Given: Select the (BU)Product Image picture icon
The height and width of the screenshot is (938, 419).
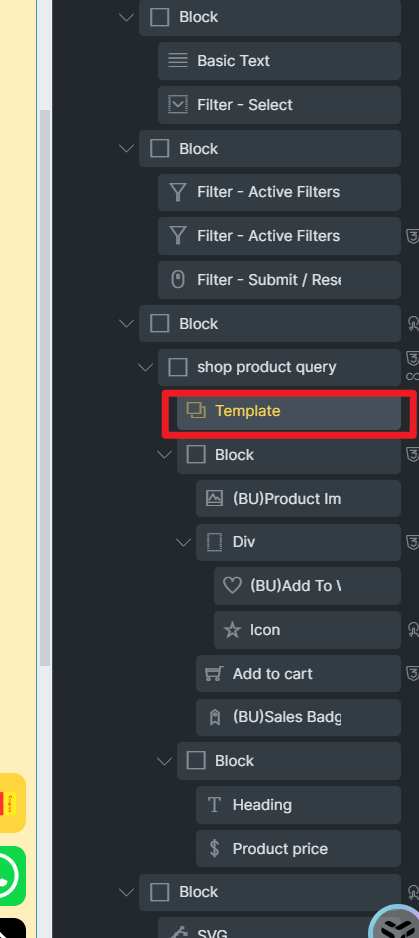Looking at the screenshot, I should (214, 498).
